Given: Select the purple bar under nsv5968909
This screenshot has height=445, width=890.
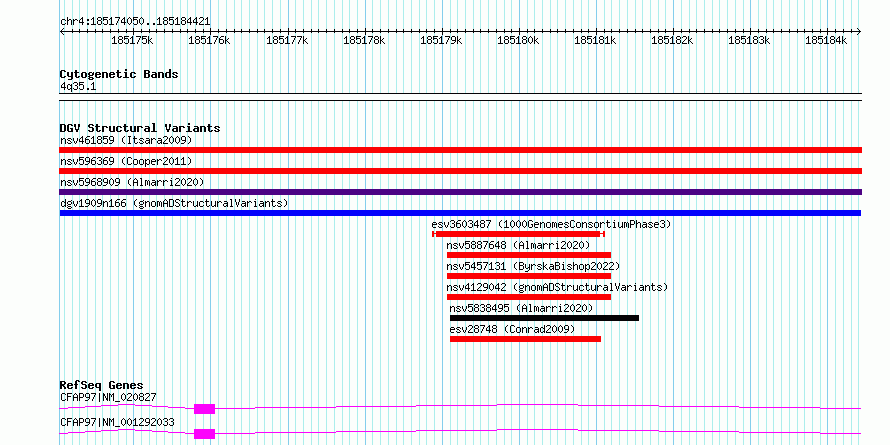Looking at the screenshot, I should click(461, 192).
